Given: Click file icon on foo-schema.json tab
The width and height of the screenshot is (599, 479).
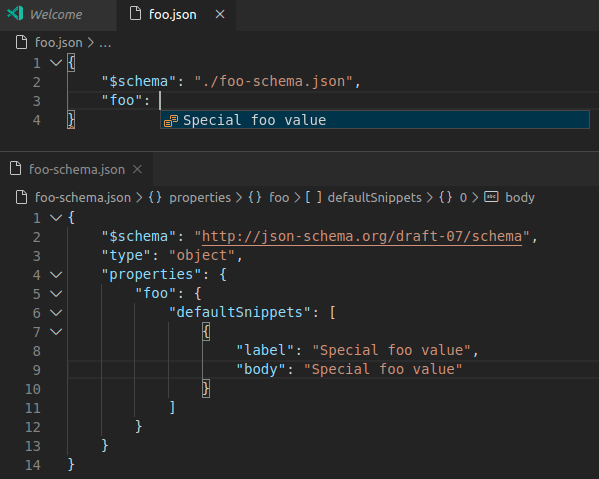Looking at the screenshot, I should (15, 169).
